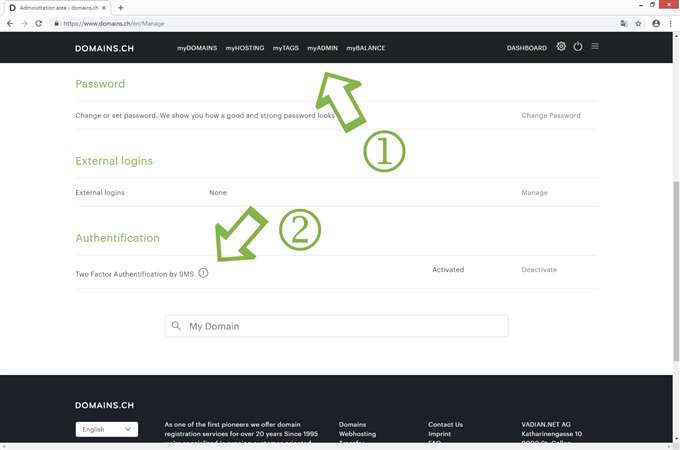The image size is (680, 450).
Task: Open Chrome profile avatar icon
Action: [656, 23]
